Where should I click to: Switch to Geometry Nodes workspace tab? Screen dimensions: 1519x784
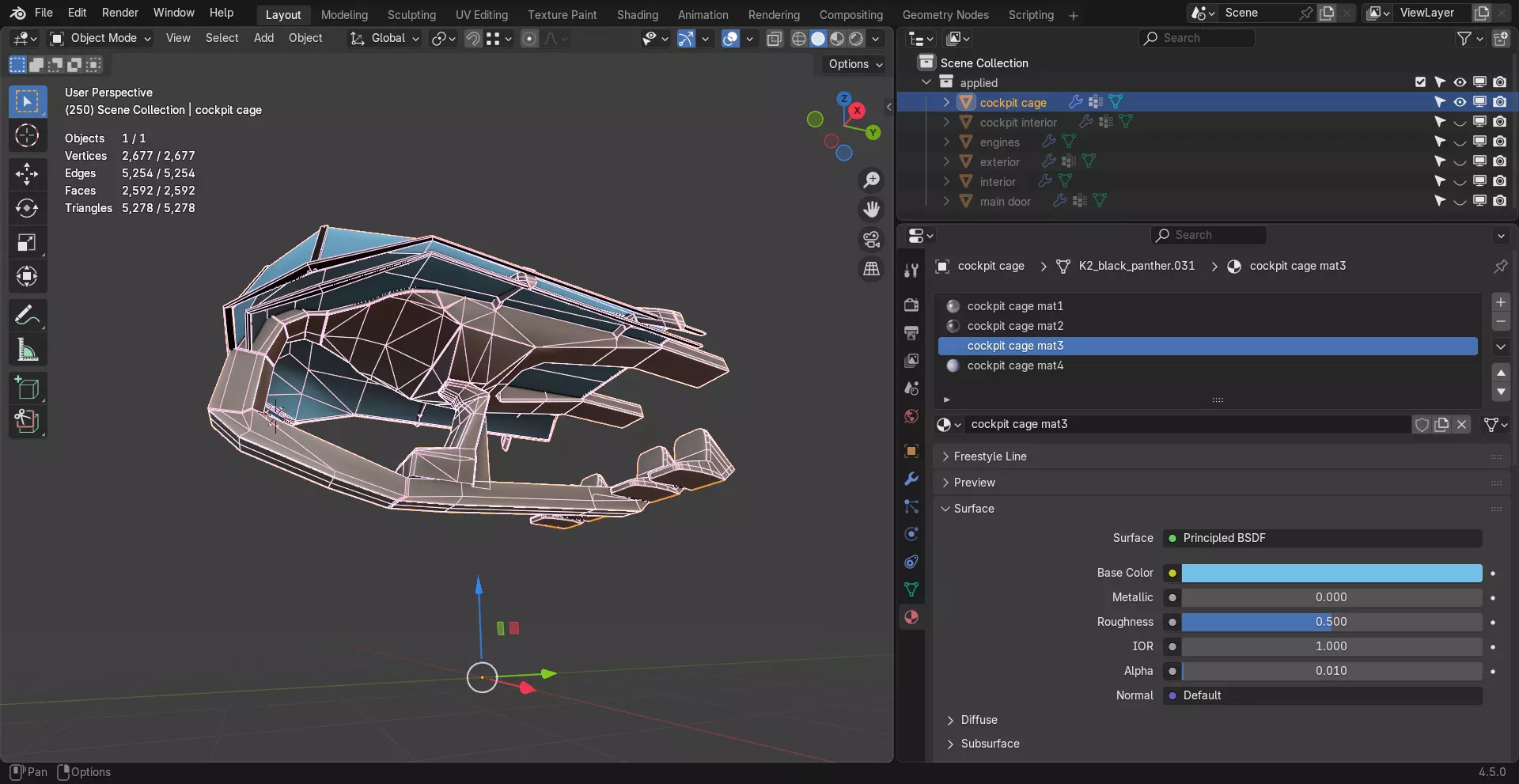[945, 15]
